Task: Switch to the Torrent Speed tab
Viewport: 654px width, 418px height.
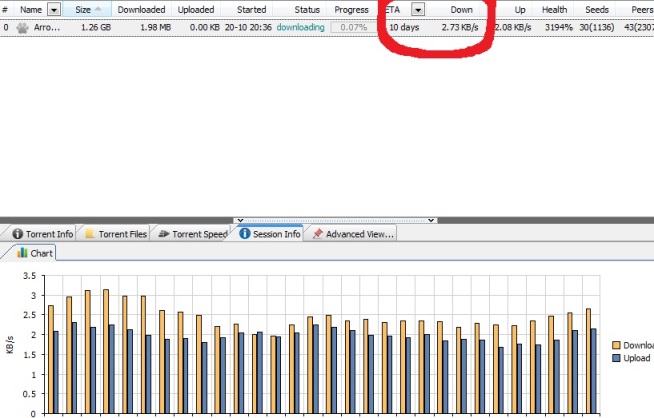Action: (x=193, y=234)
